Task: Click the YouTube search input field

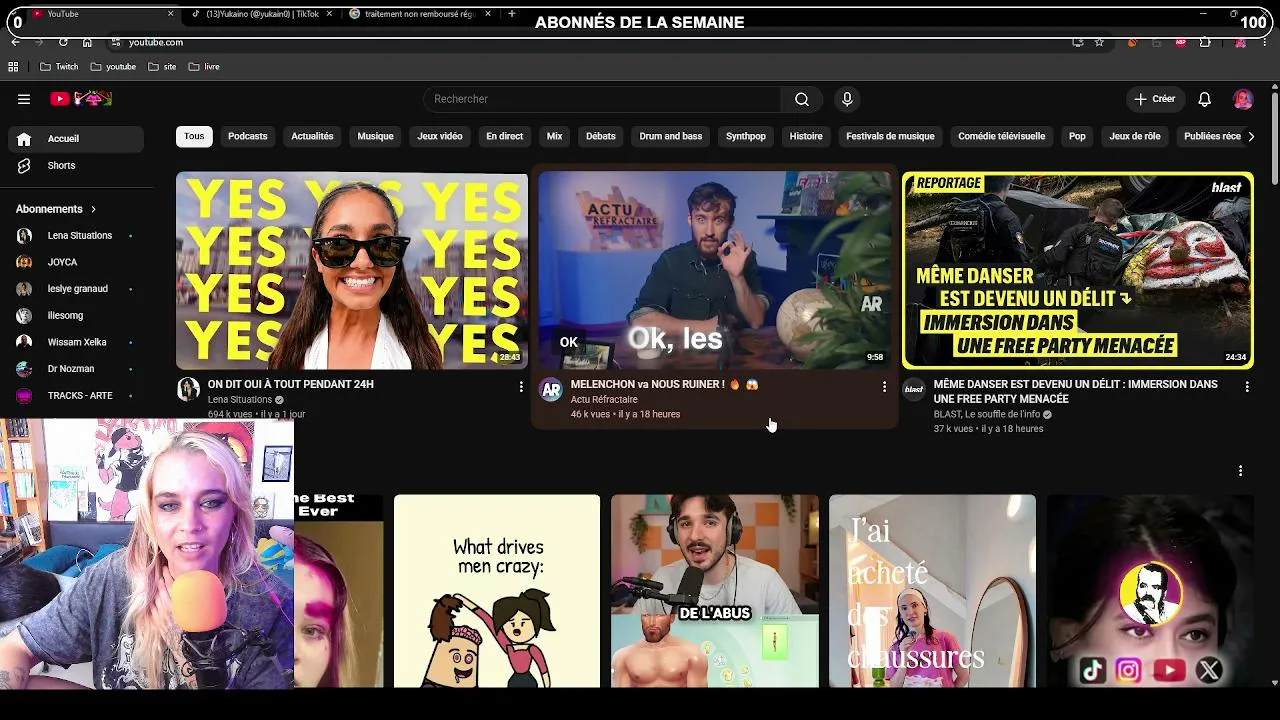Action: 603,99
